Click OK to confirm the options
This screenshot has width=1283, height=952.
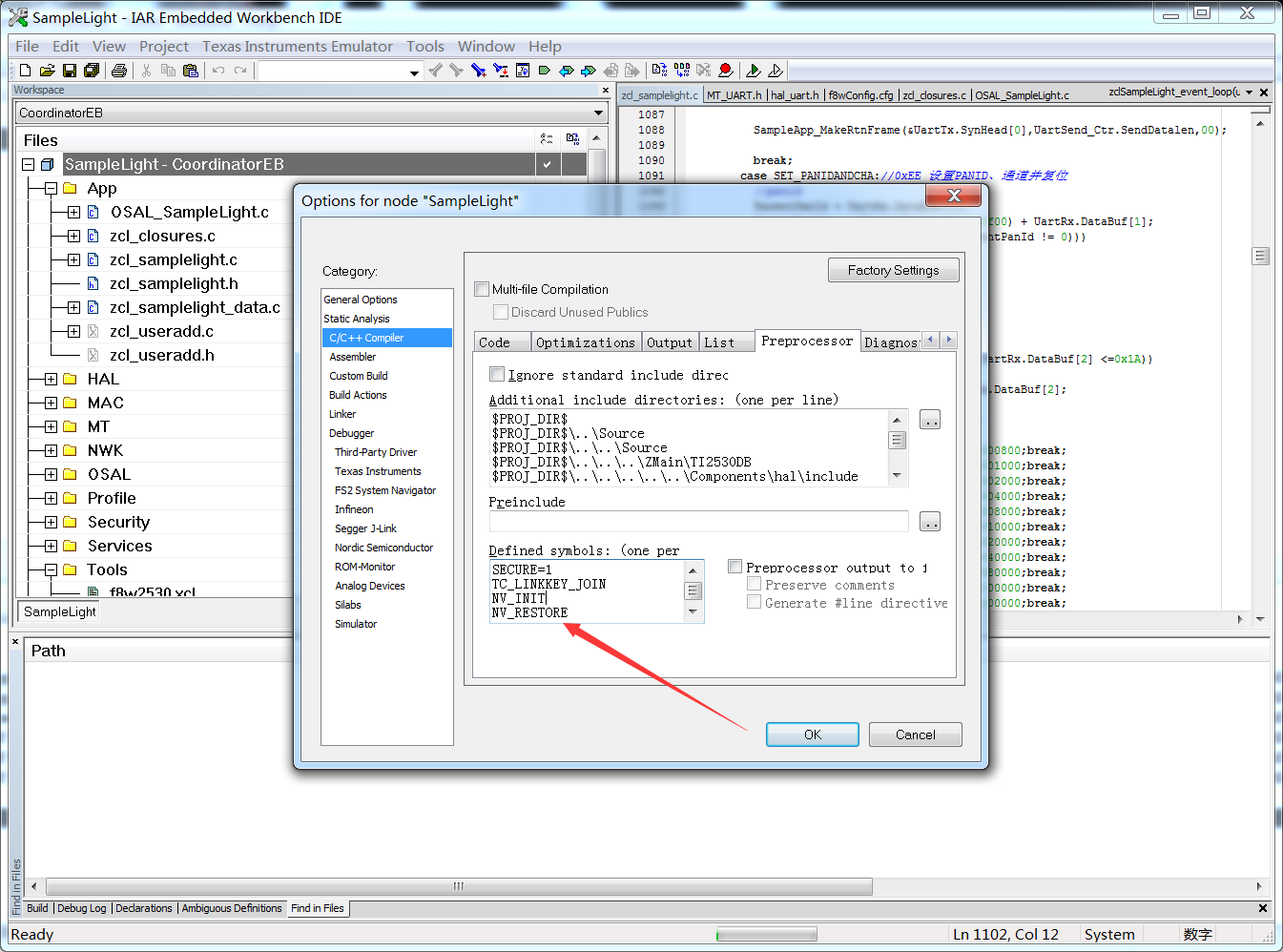[x=813, y=735]
